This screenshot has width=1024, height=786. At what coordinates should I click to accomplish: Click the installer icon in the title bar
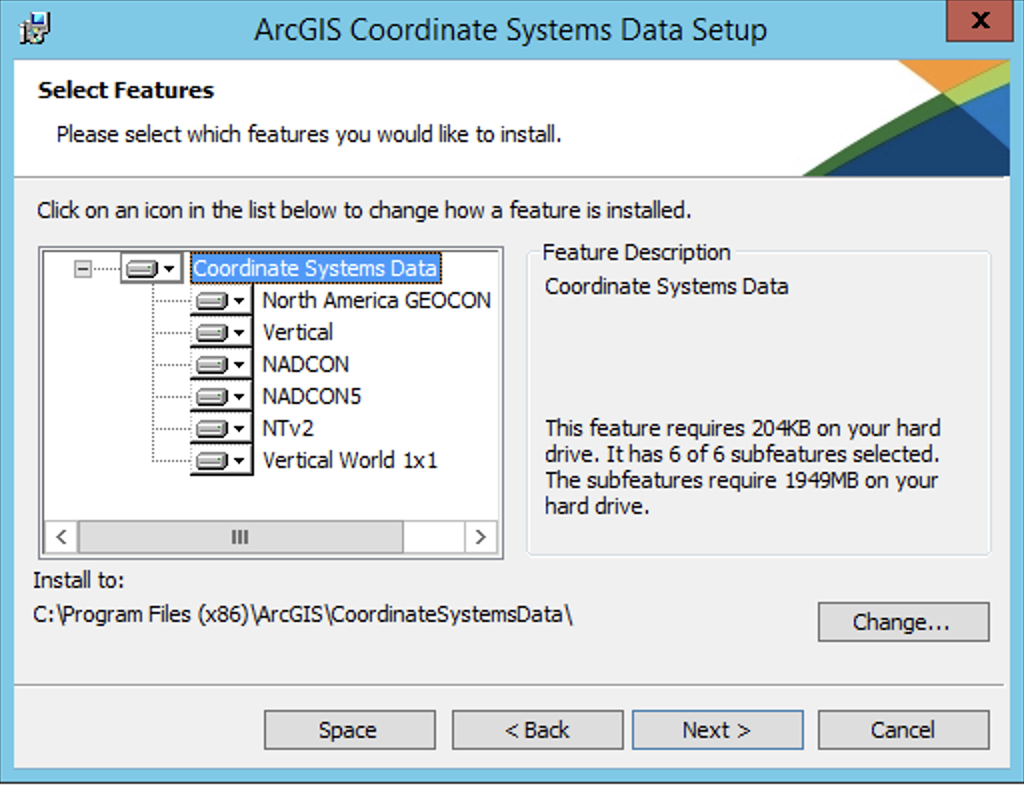click(x=36, y=28)
